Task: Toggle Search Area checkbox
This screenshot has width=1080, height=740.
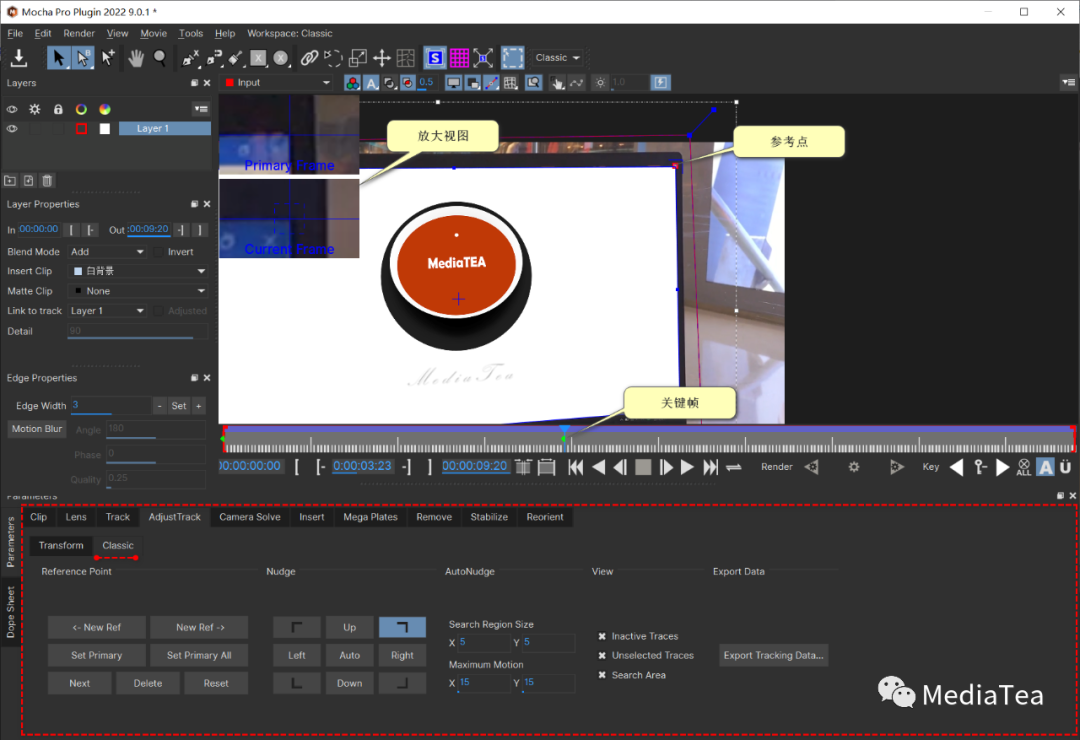Action: (602, 675)
